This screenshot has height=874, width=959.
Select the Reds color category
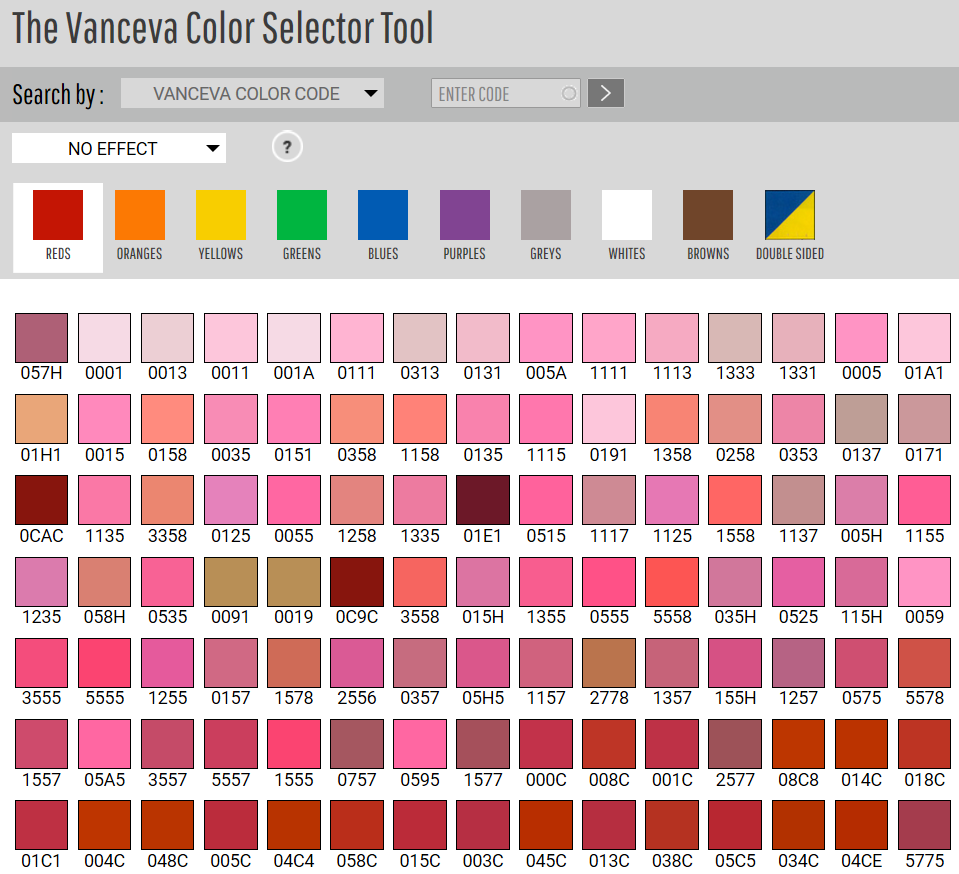tap(58, 227)
